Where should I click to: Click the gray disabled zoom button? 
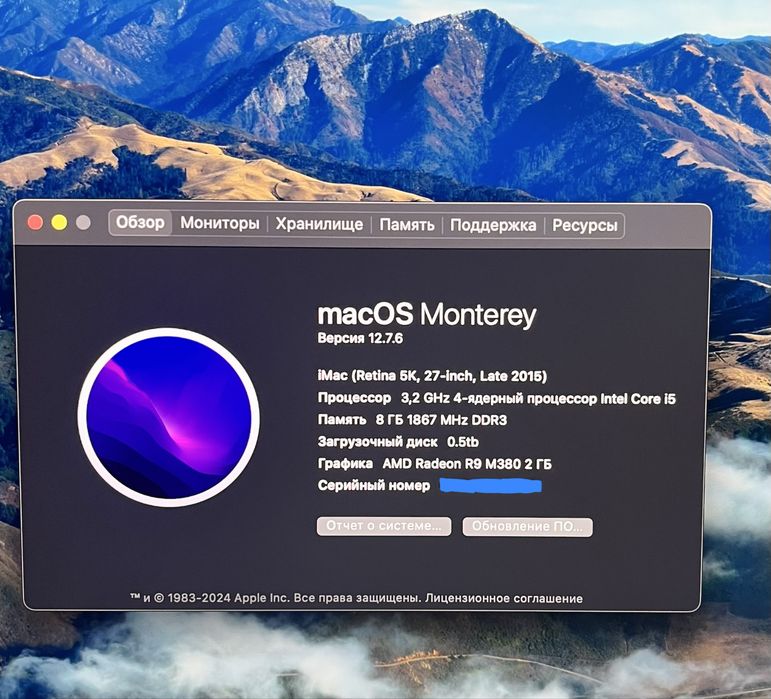[83, 223]
